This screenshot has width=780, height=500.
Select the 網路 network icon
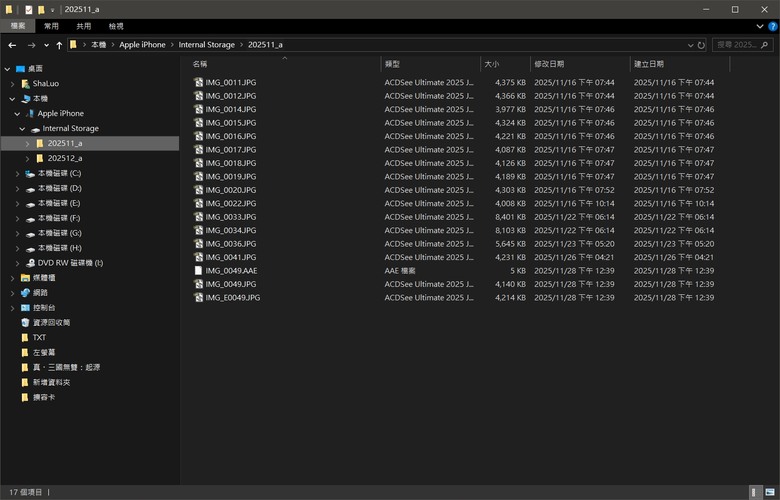(25, 293)
